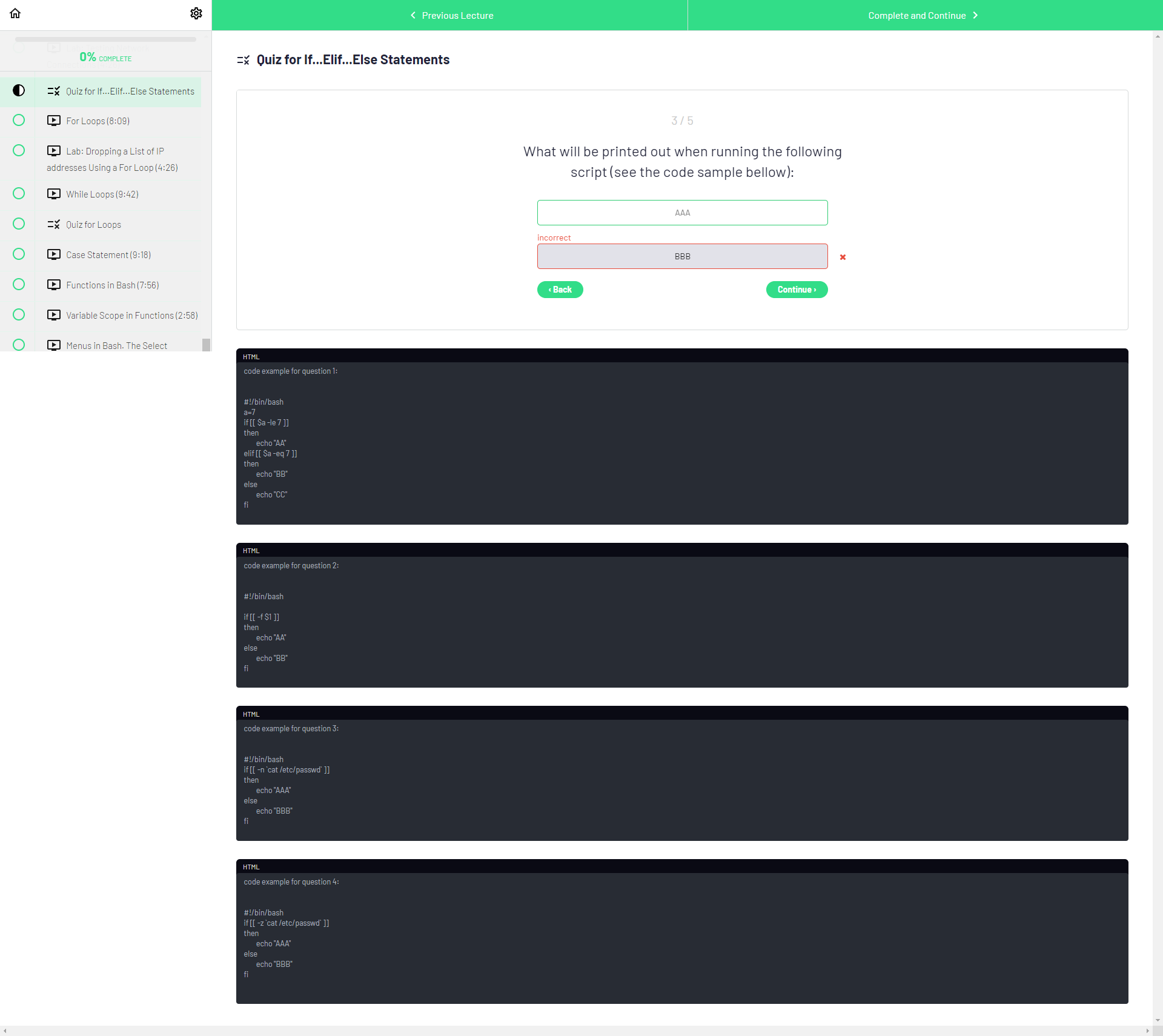Click the quiz icon next to page heading
Screen dimensions: 1163x1036
244,60
